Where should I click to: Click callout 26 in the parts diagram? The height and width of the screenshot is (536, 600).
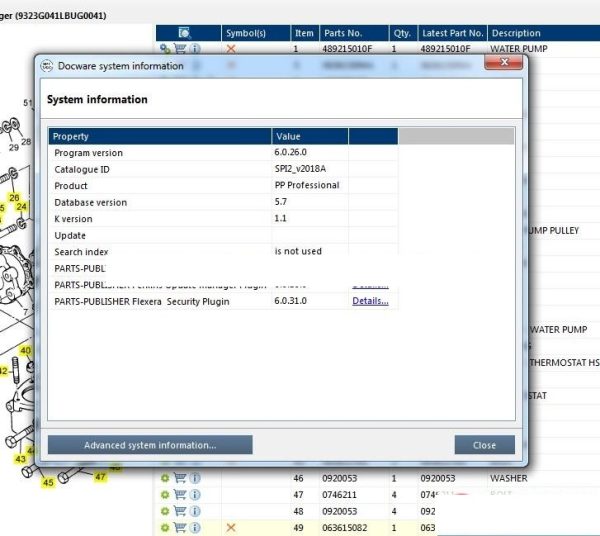(14, 197)
